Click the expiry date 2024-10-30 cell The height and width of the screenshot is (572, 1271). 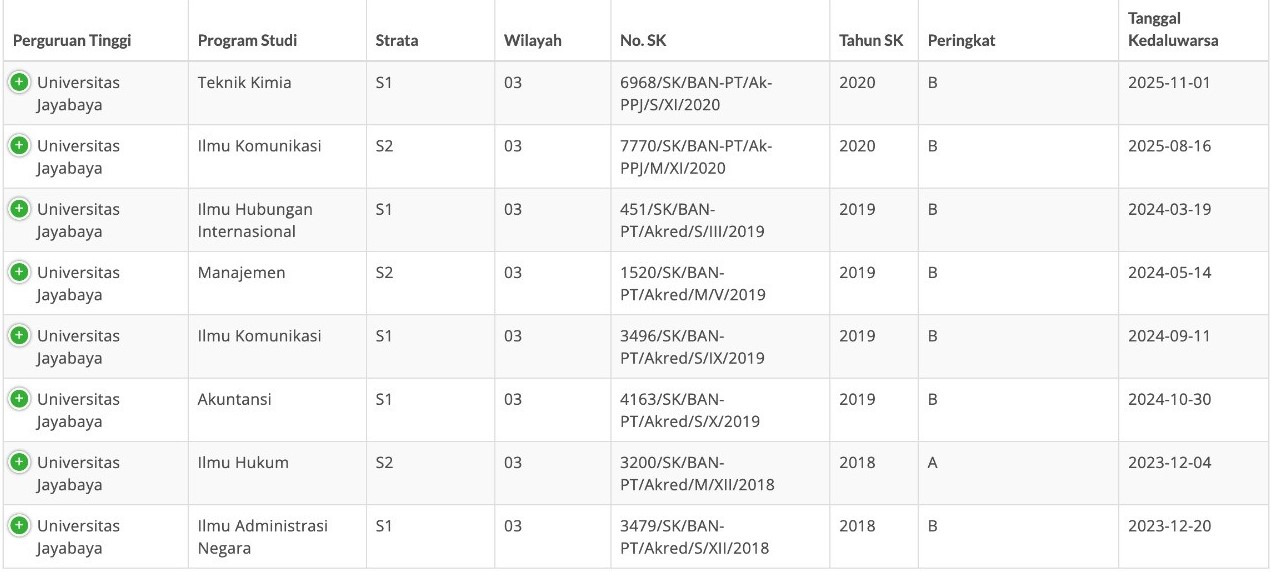[1169, 399]
